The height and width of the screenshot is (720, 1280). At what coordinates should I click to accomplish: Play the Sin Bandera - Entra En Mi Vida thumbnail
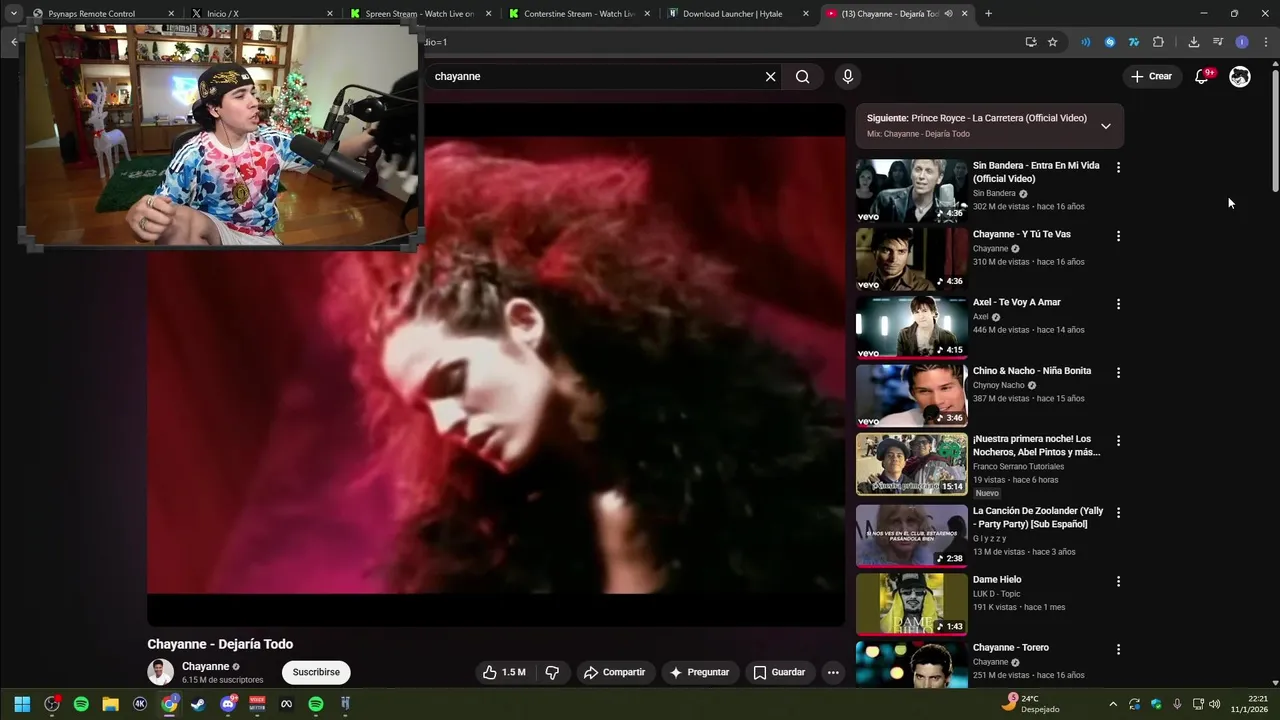[911, 190]
